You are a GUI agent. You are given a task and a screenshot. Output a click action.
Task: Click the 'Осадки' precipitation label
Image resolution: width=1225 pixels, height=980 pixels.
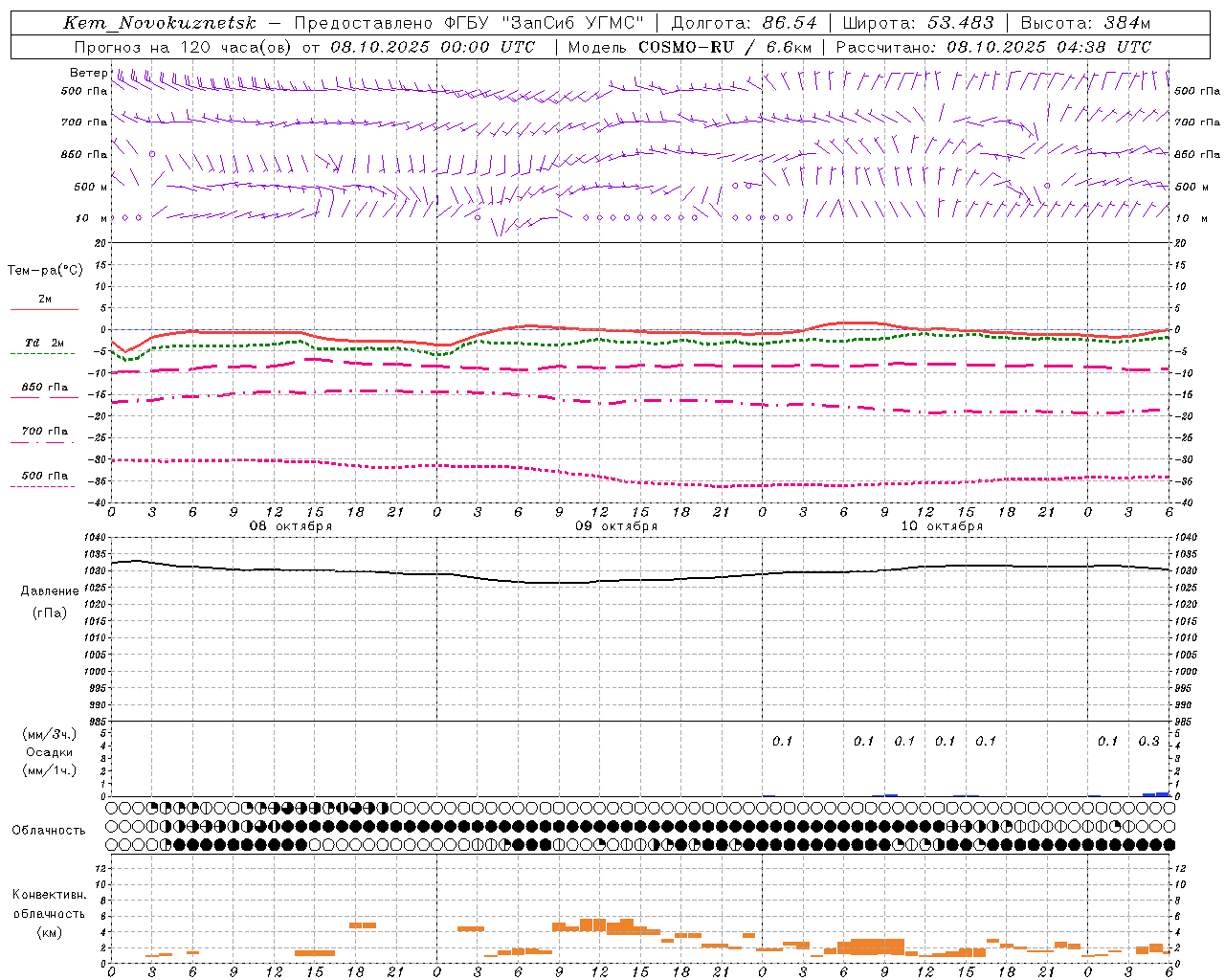(49, 752)
